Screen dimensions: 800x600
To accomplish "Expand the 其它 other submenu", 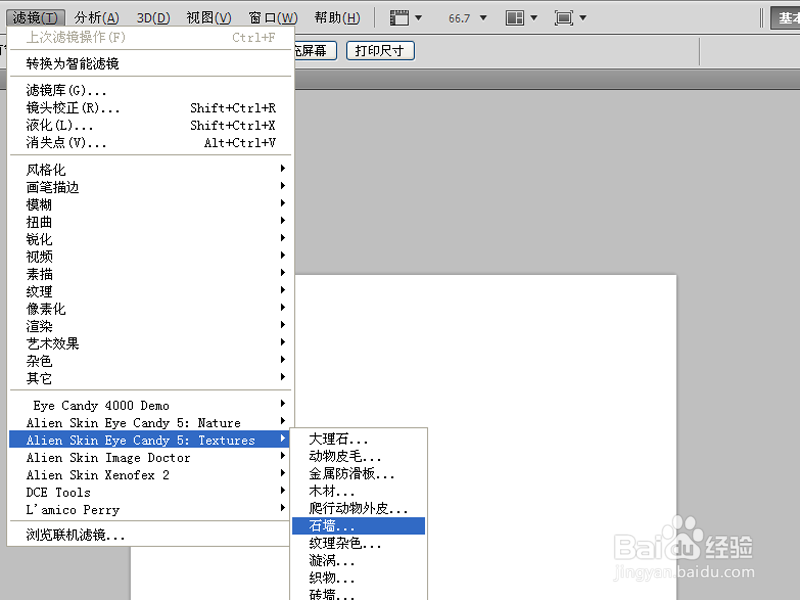I will (151, 378).
